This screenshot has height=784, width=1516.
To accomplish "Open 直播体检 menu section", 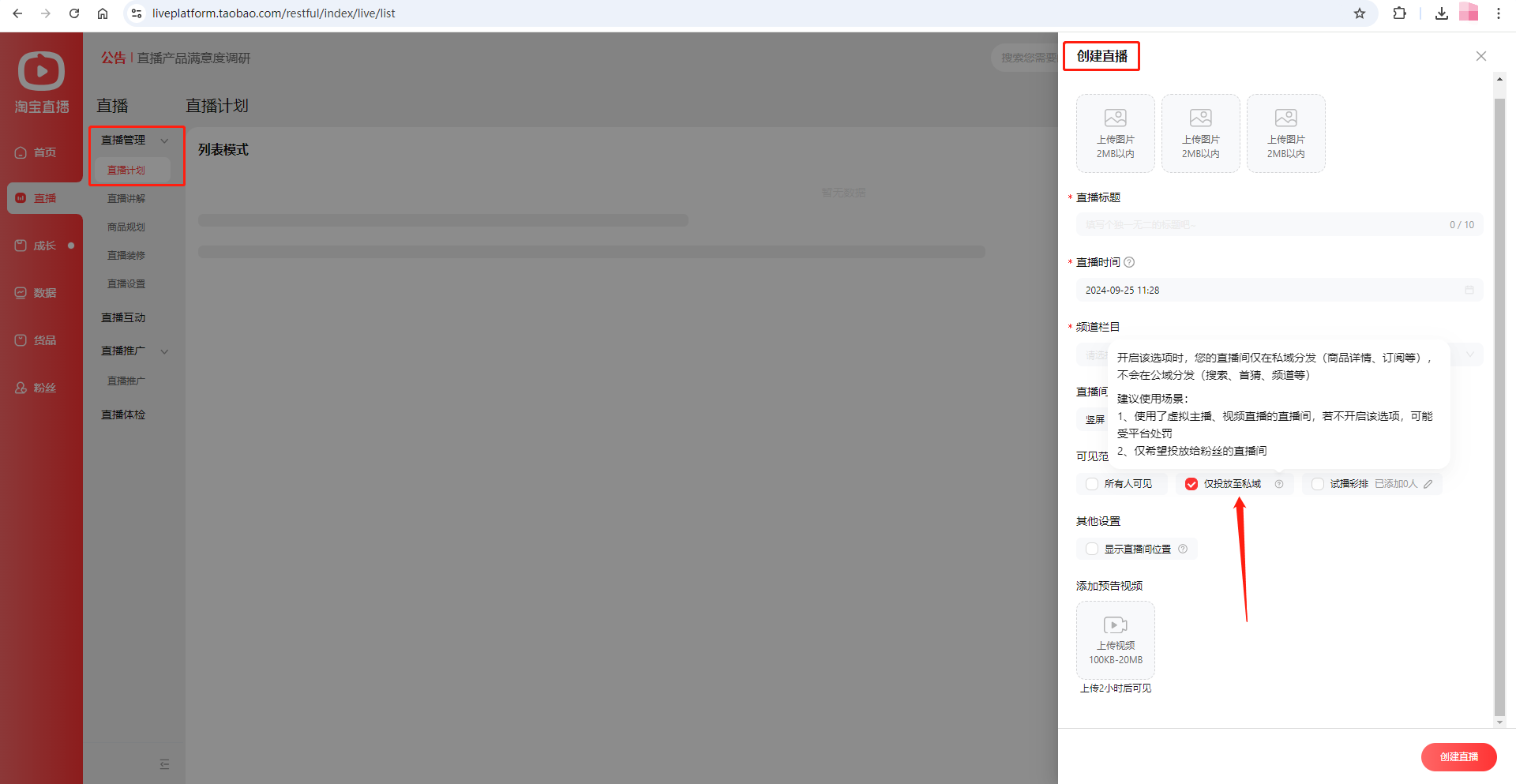I will pos(123,415).
